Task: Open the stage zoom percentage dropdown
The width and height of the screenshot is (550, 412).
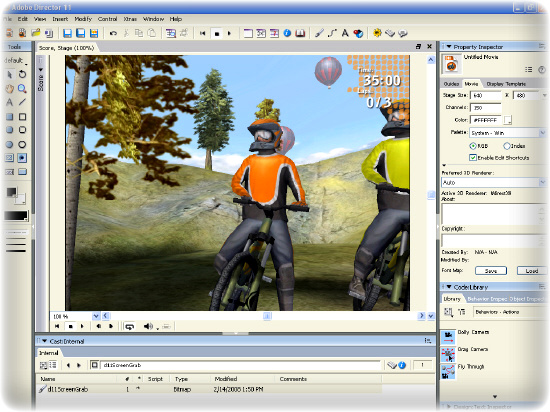Action: [96, 316]
